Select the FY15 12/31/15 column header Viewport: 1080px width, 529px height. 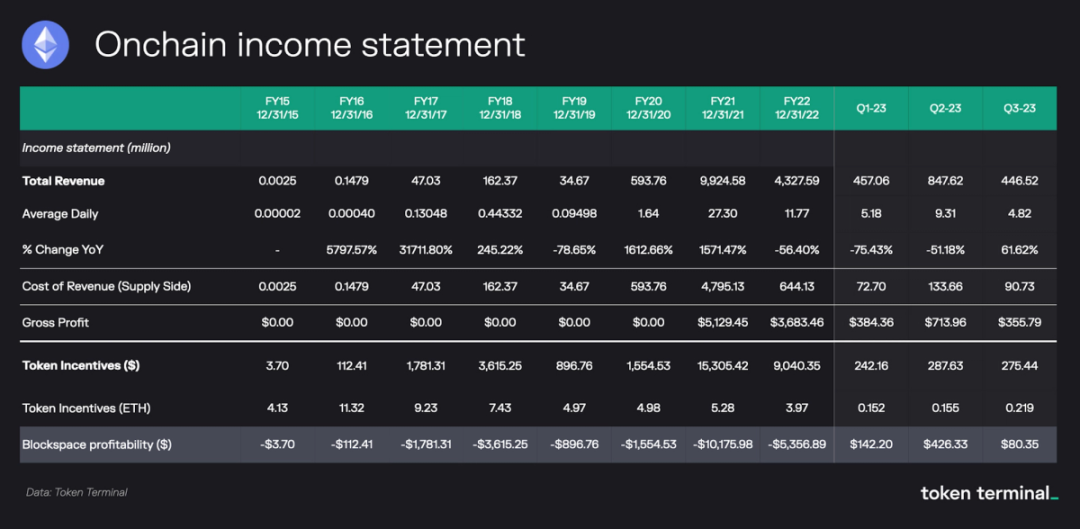[277, 108]
